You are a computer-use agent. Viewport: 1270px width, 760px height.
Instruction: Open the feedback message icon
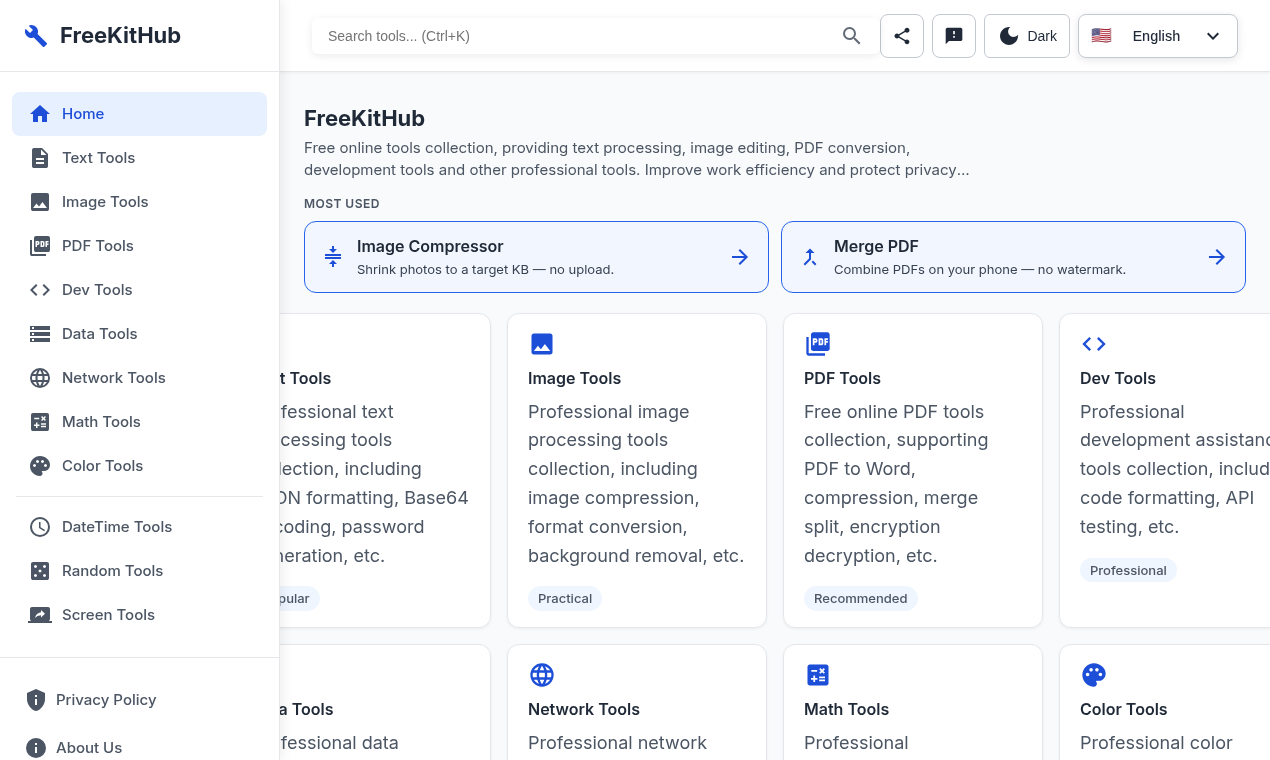point(954,36)
